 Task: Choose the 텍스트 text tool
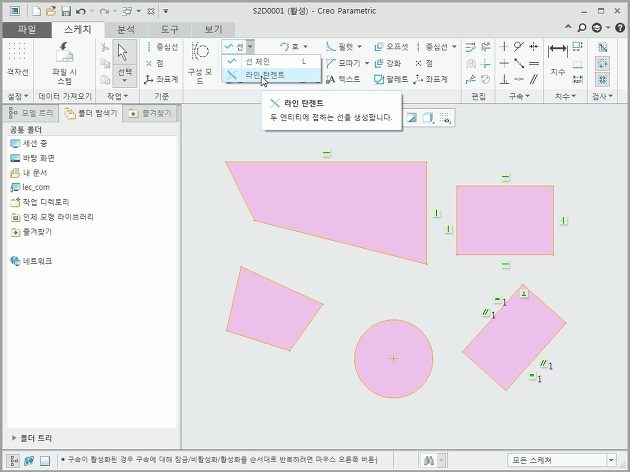[343, 79]
